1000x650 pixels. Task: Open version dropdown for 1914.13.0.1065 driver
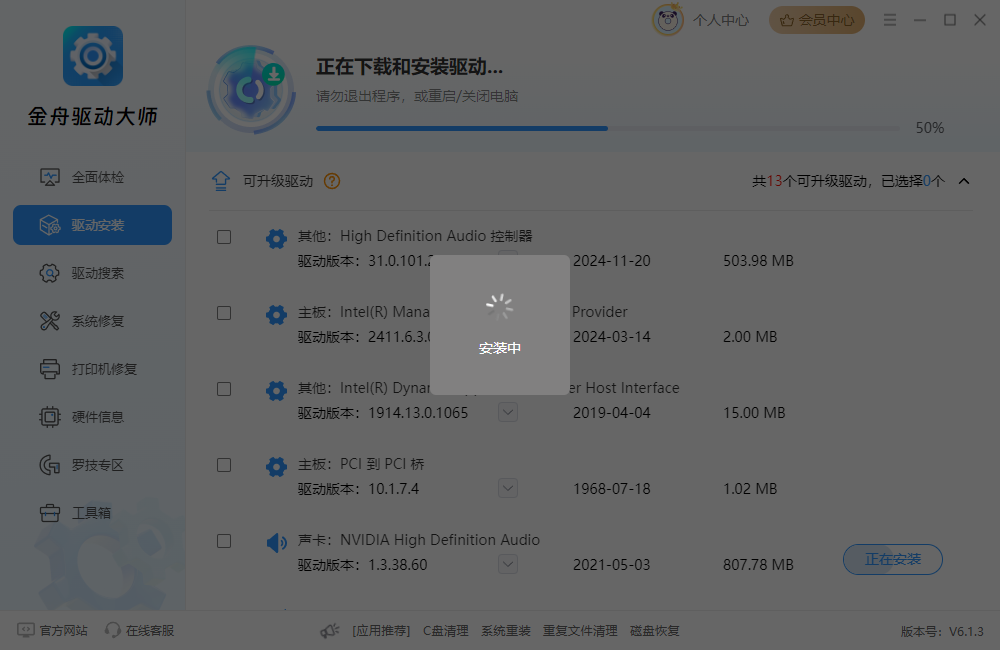coord(508,412)
